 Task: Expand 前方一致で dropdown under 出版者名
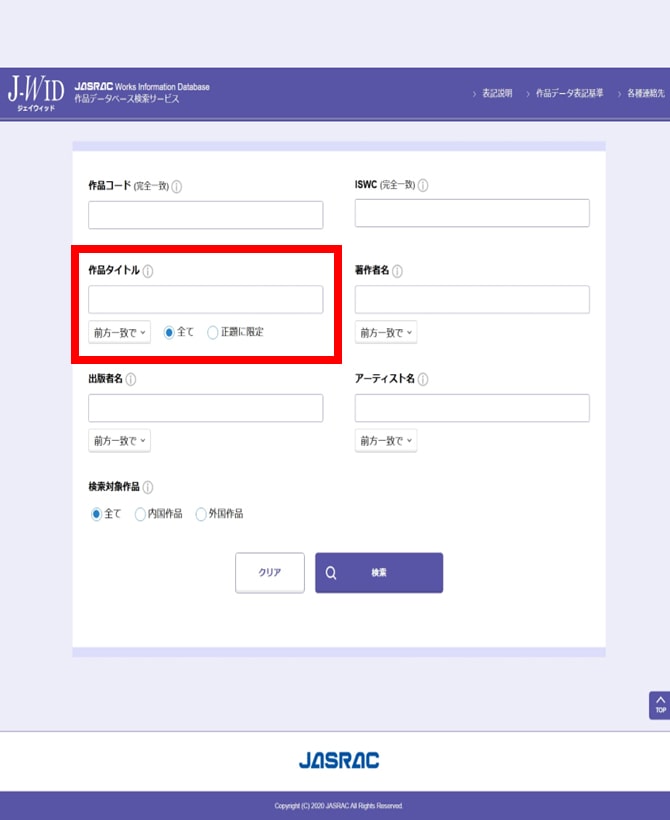click(119, 440)
